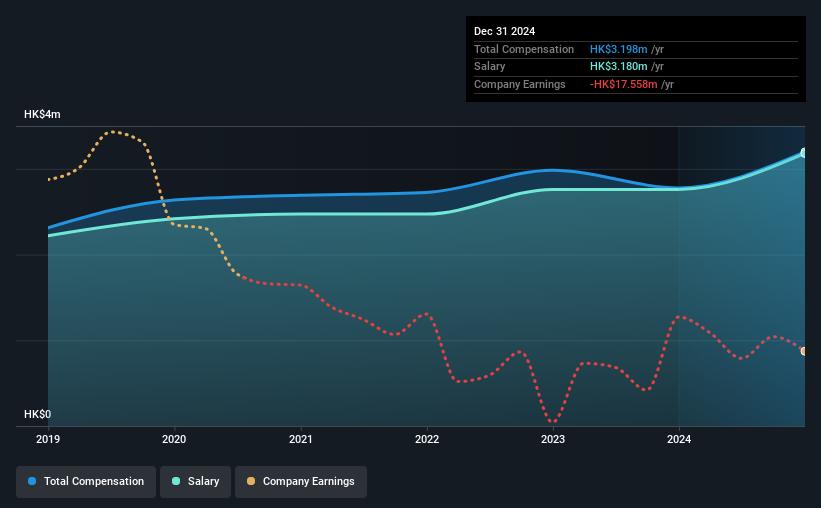Click the HK$3.198m total compensation value

(x=618, y=49)
